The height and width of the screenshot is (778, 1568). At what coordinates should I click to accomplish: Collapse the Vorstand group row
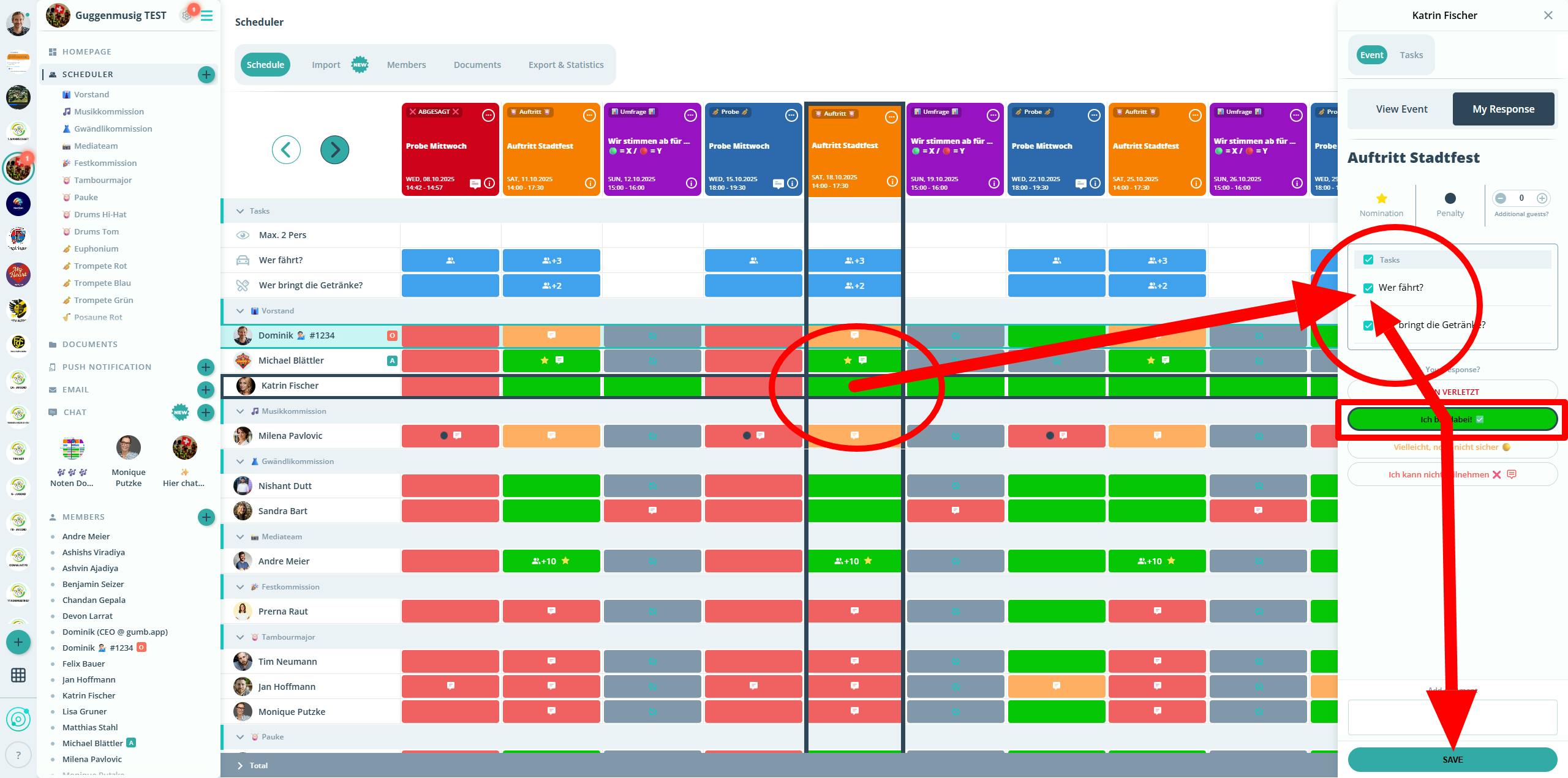coord(240,311)
